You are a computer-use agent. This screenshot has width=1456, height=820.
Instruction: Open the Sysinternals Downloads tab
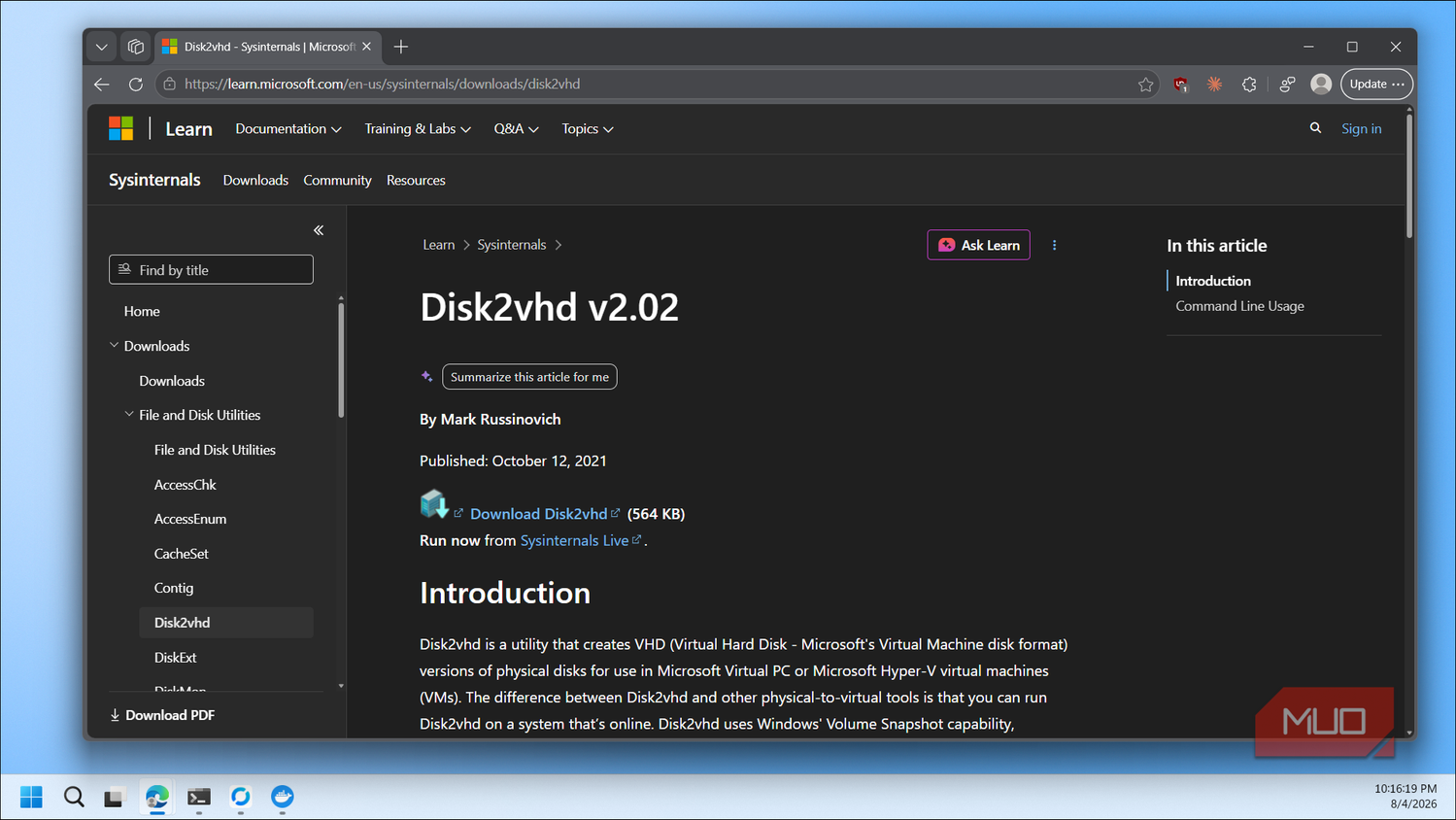(x=255, y=181)
